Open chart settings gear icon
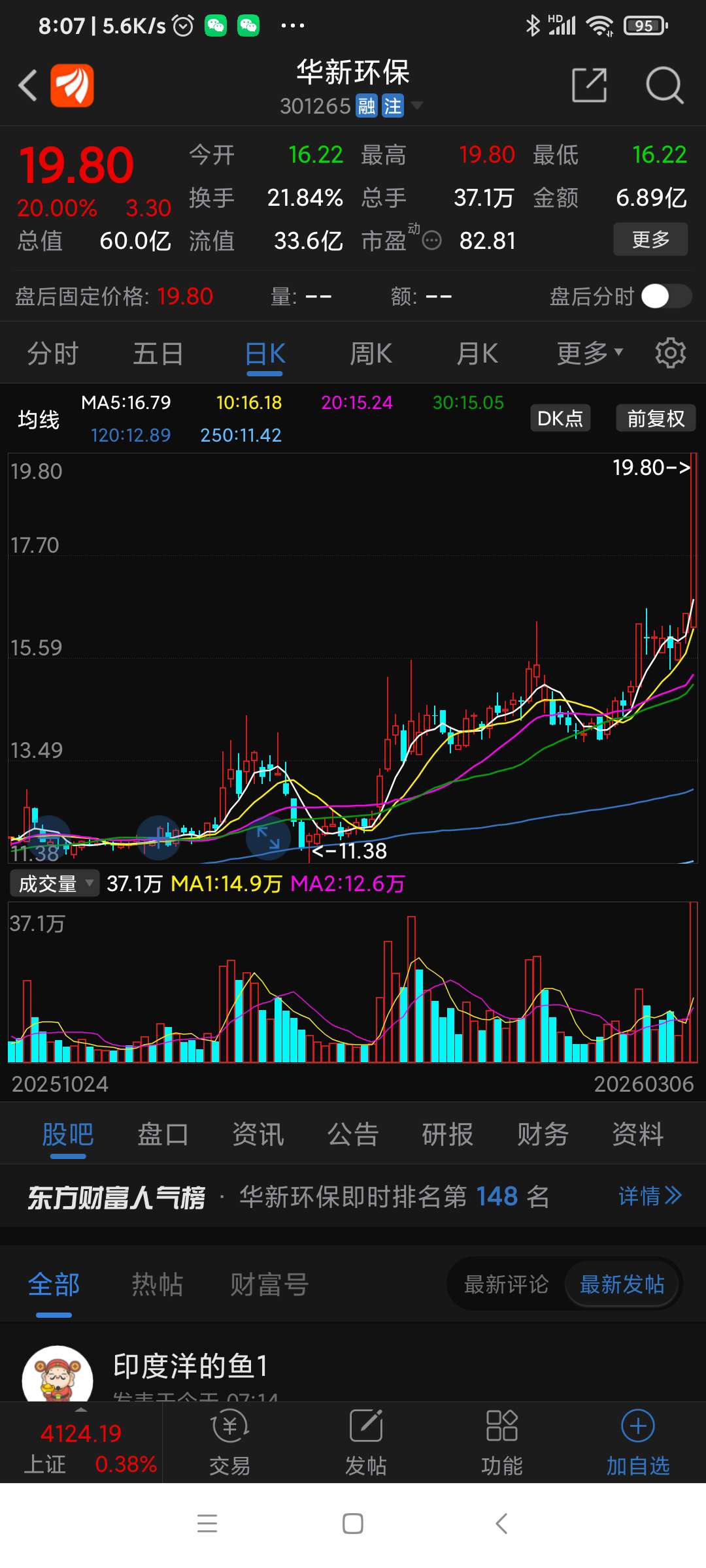This screenshot has height=1568, width=706. pyautogui.click(x=671, y=353)
